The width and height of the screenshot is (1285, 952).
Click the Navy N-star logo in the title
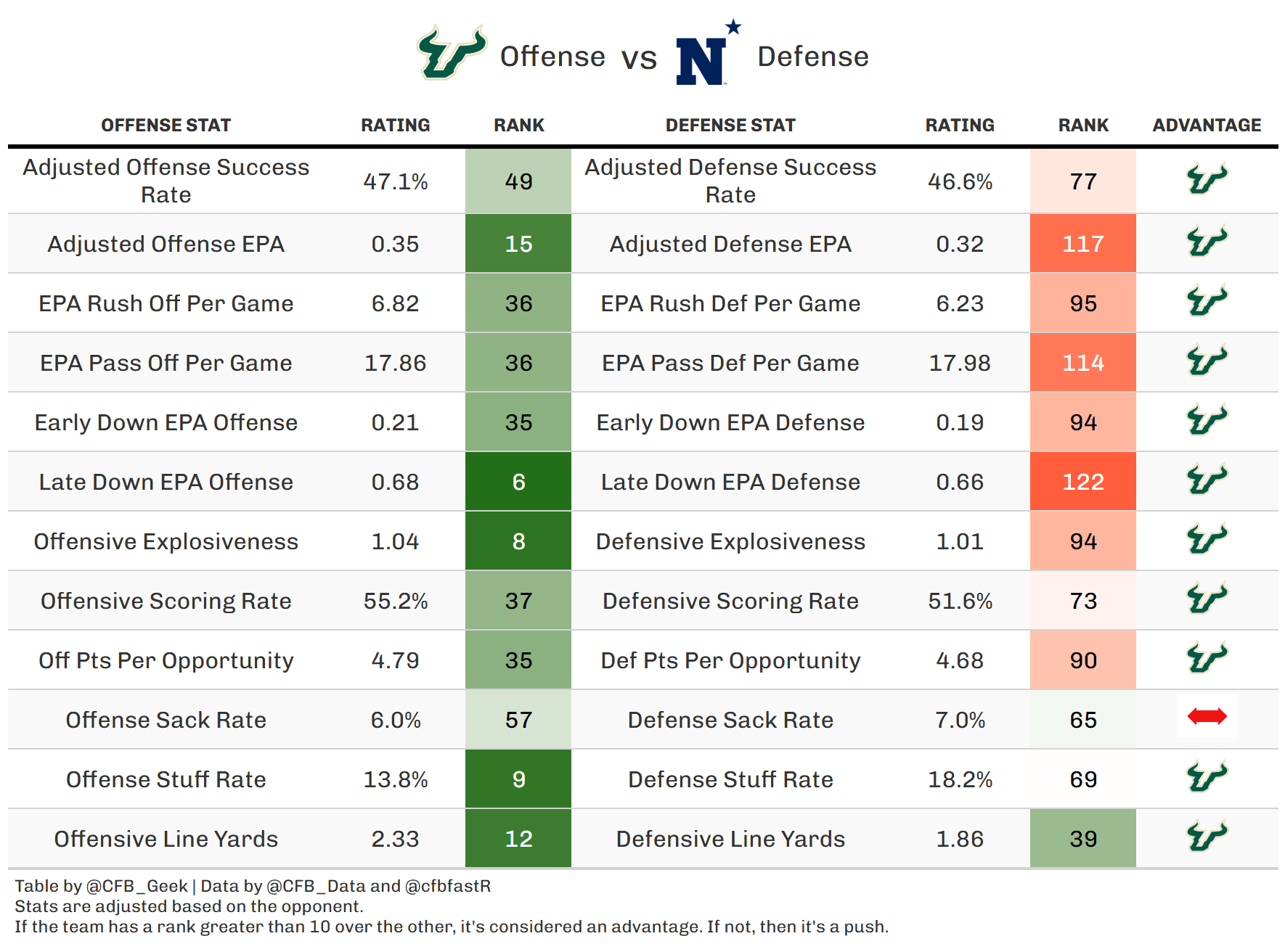pos(706,55)
